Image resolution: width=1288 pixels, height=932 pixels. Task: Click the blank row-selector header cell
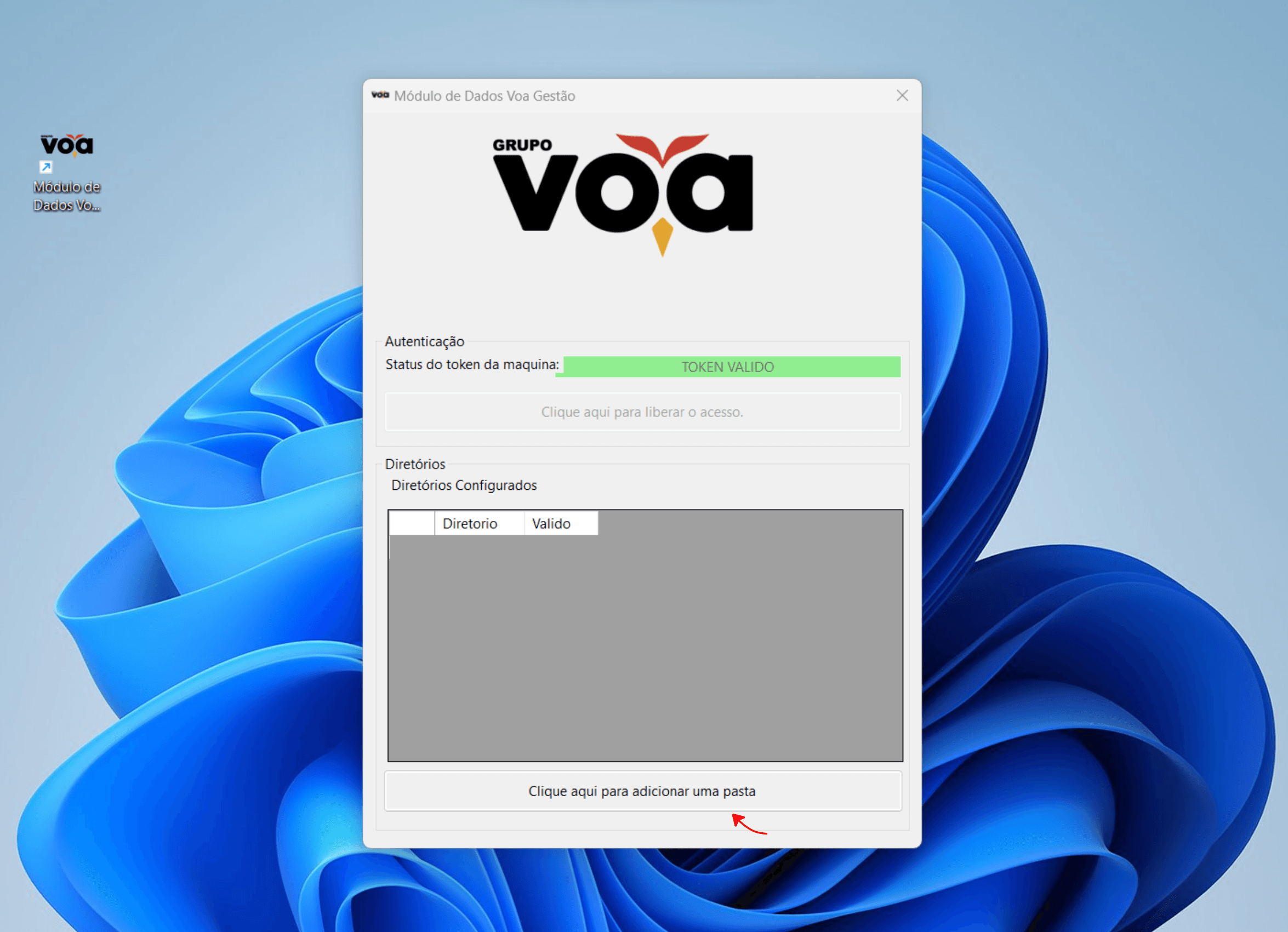tap(412, 523)
